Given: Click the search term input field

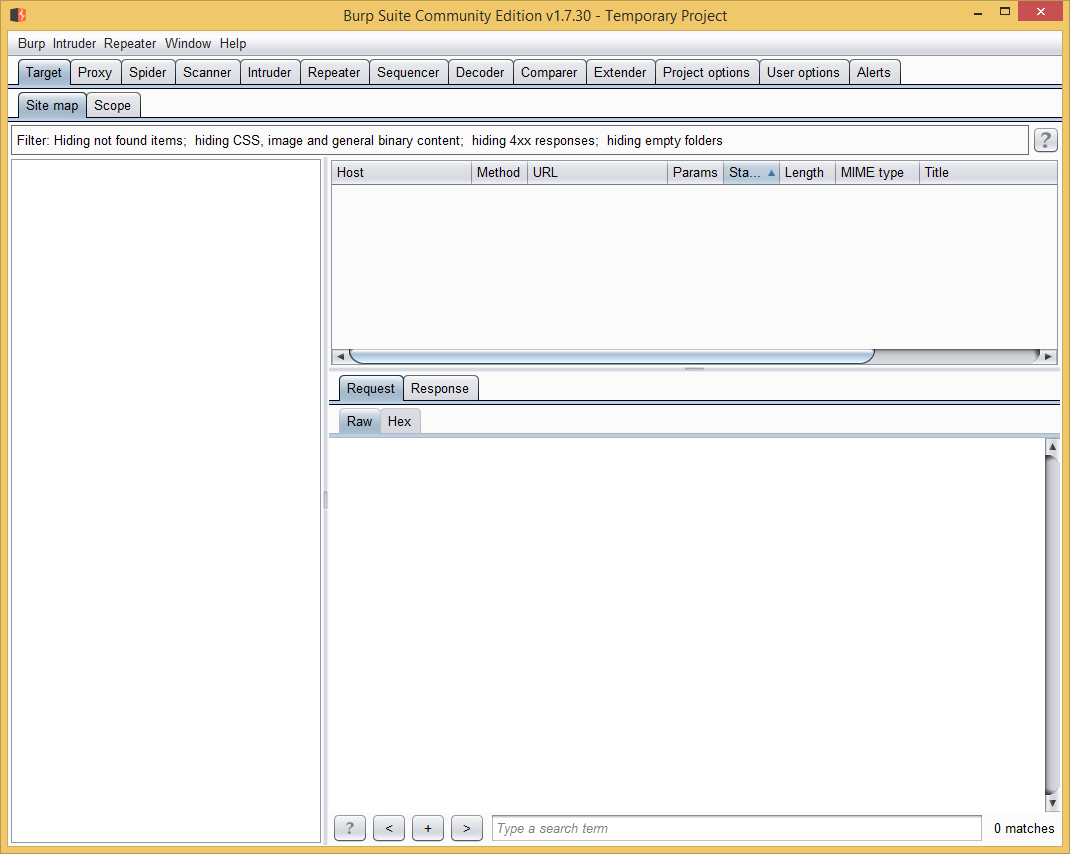Looking at the screenshot, I should coord(736,828).
